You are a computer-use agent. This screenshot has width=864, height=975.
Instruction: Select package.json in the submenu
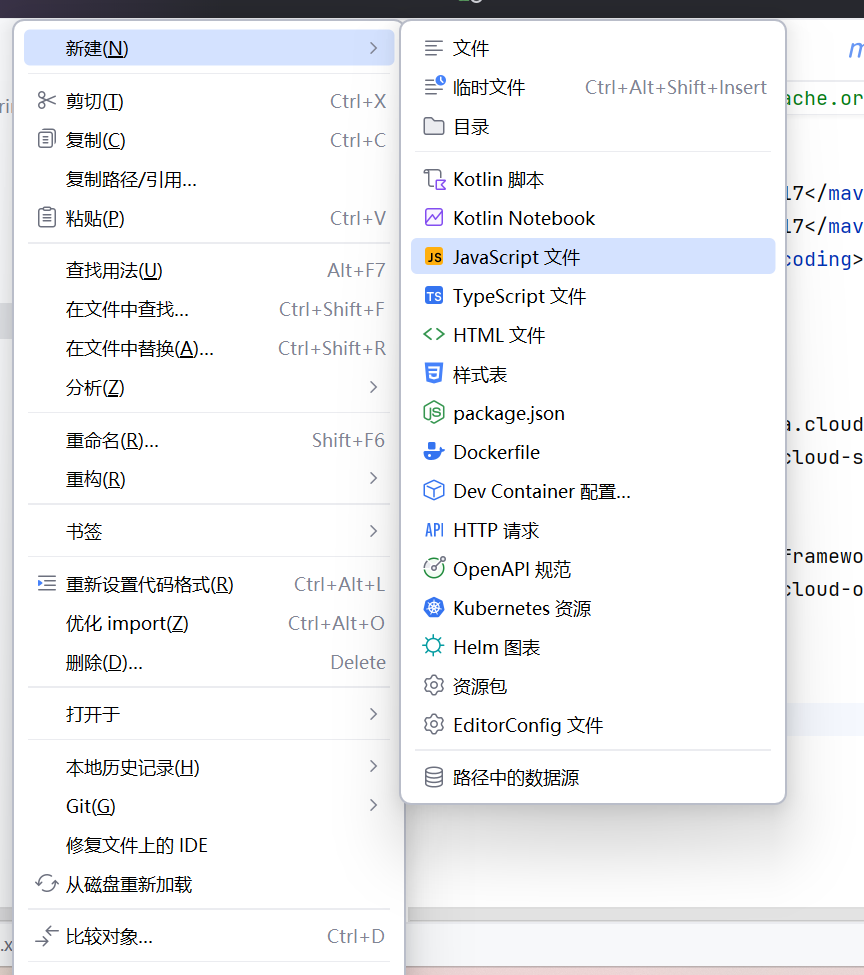click(x=593, y=413)
